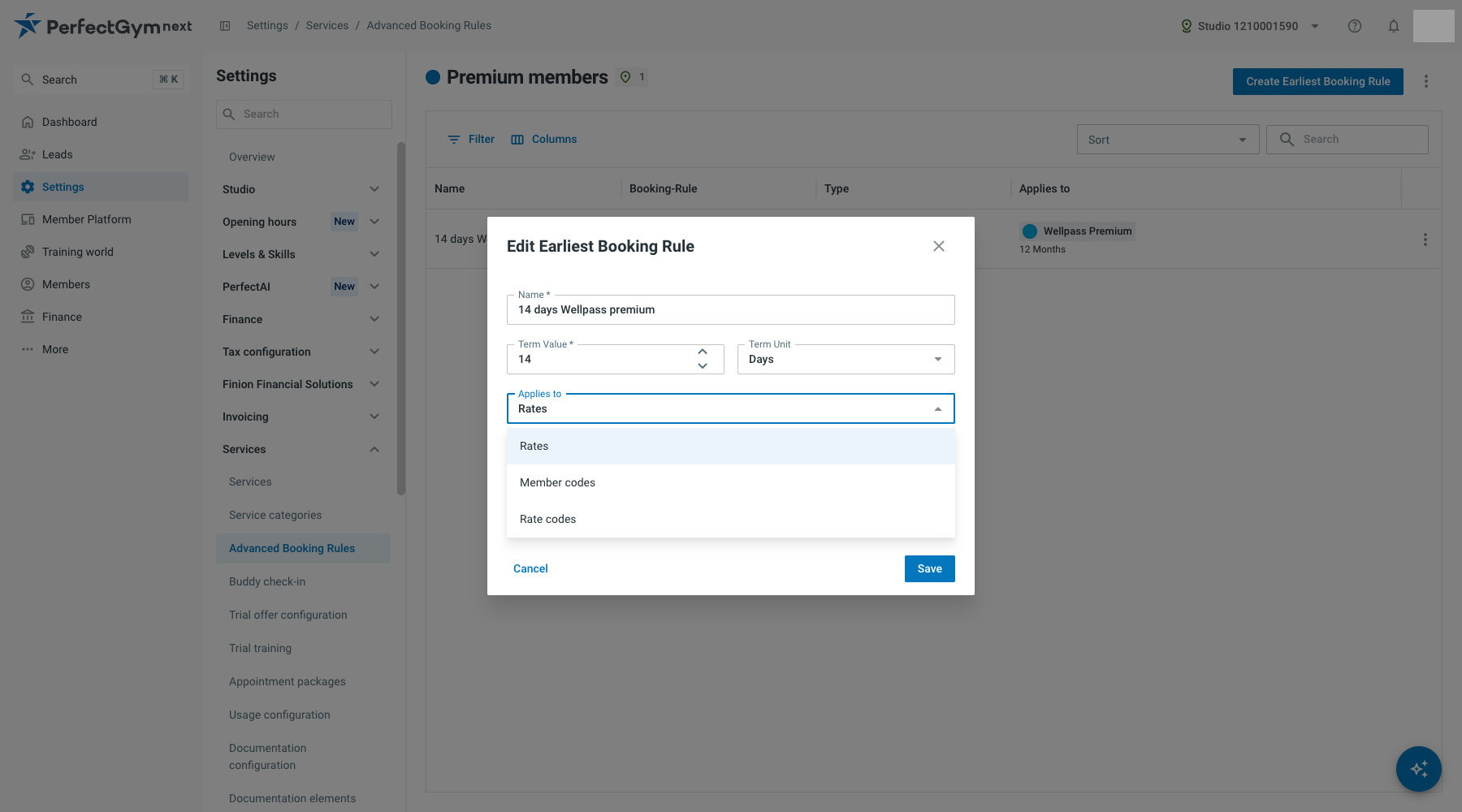
Task: Toggle the sidebar panel icon near breadcrumbs
Action: (x=225, y=26)
